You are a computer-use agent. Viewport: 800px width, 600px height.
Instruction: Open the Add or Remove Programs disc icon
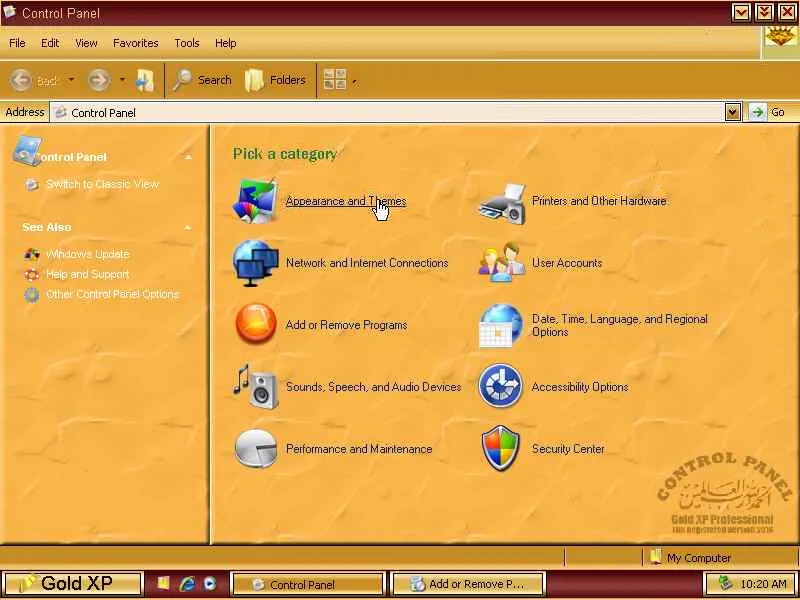click(256, 324)
